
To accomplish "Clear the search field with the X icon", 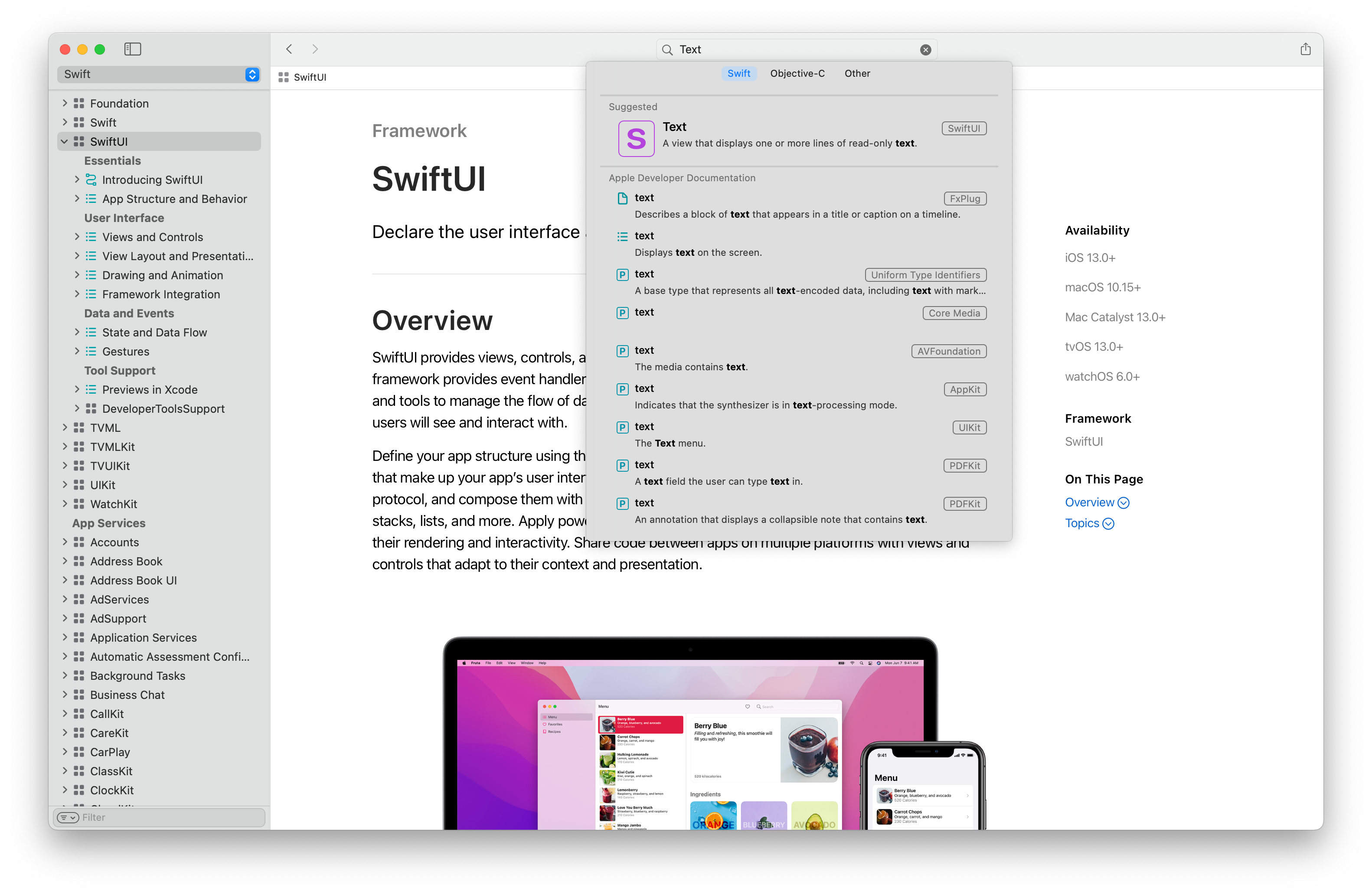I will (926, 49).
